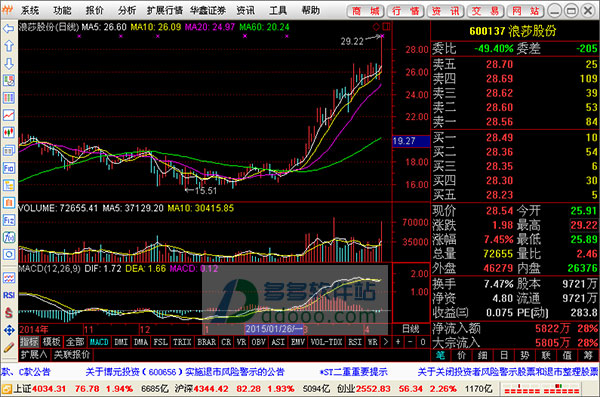Toggle the 指标 indicator mode button

coord(29,342)
